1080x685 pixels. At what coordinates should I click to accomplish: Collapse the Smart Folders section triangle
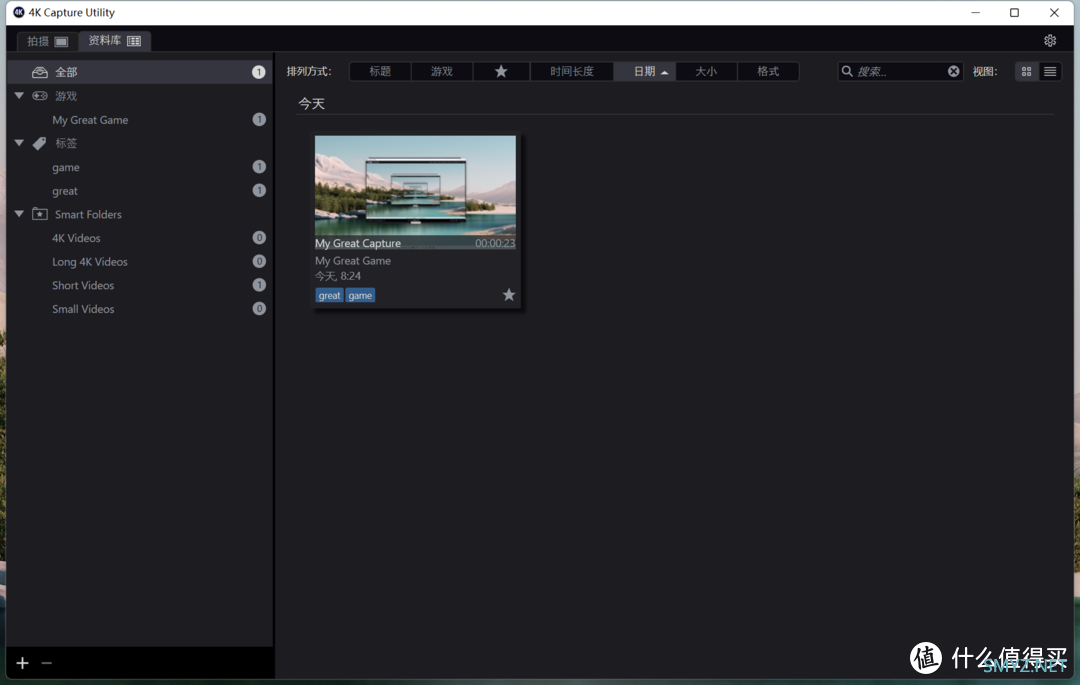pos(19,214)
